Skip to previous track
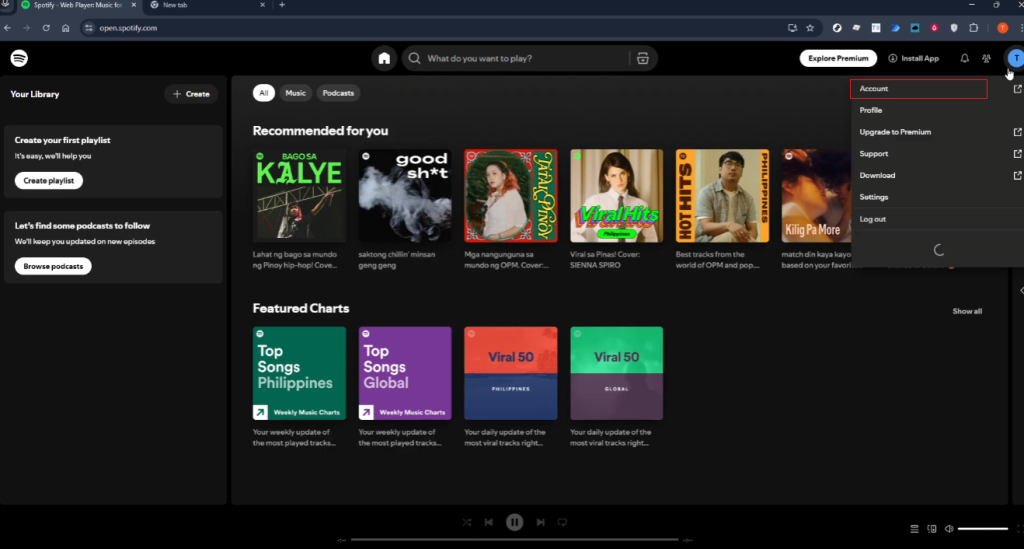 488,522
